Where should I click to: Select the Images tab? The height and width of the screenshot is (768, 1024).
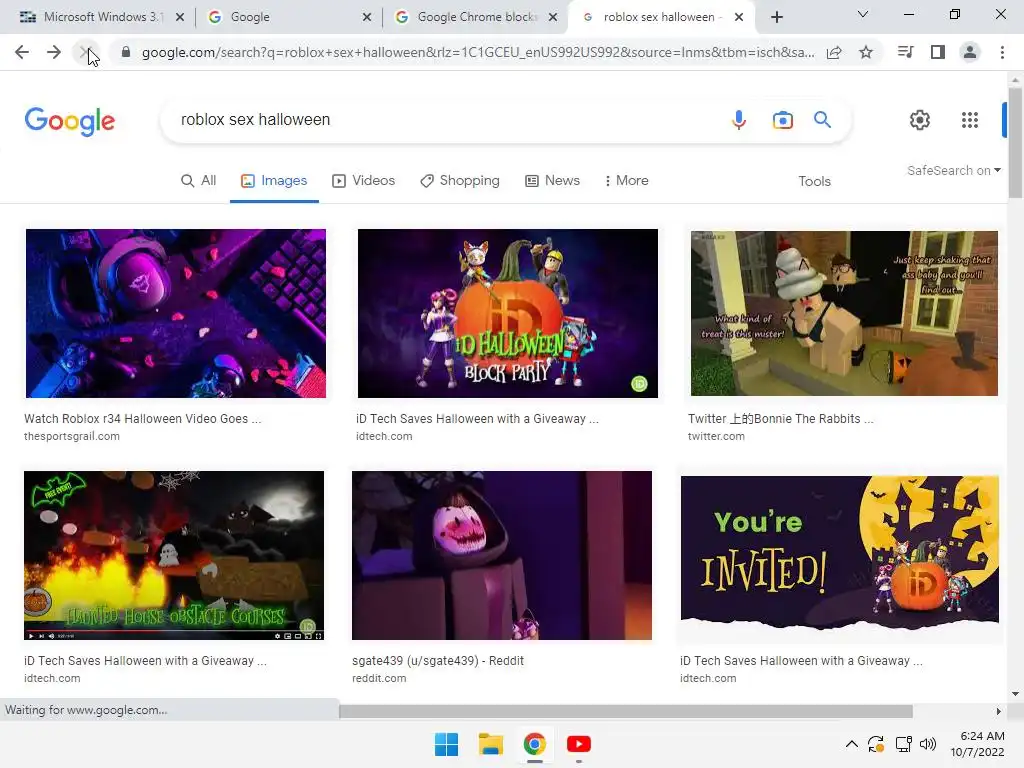pos(274,181)
